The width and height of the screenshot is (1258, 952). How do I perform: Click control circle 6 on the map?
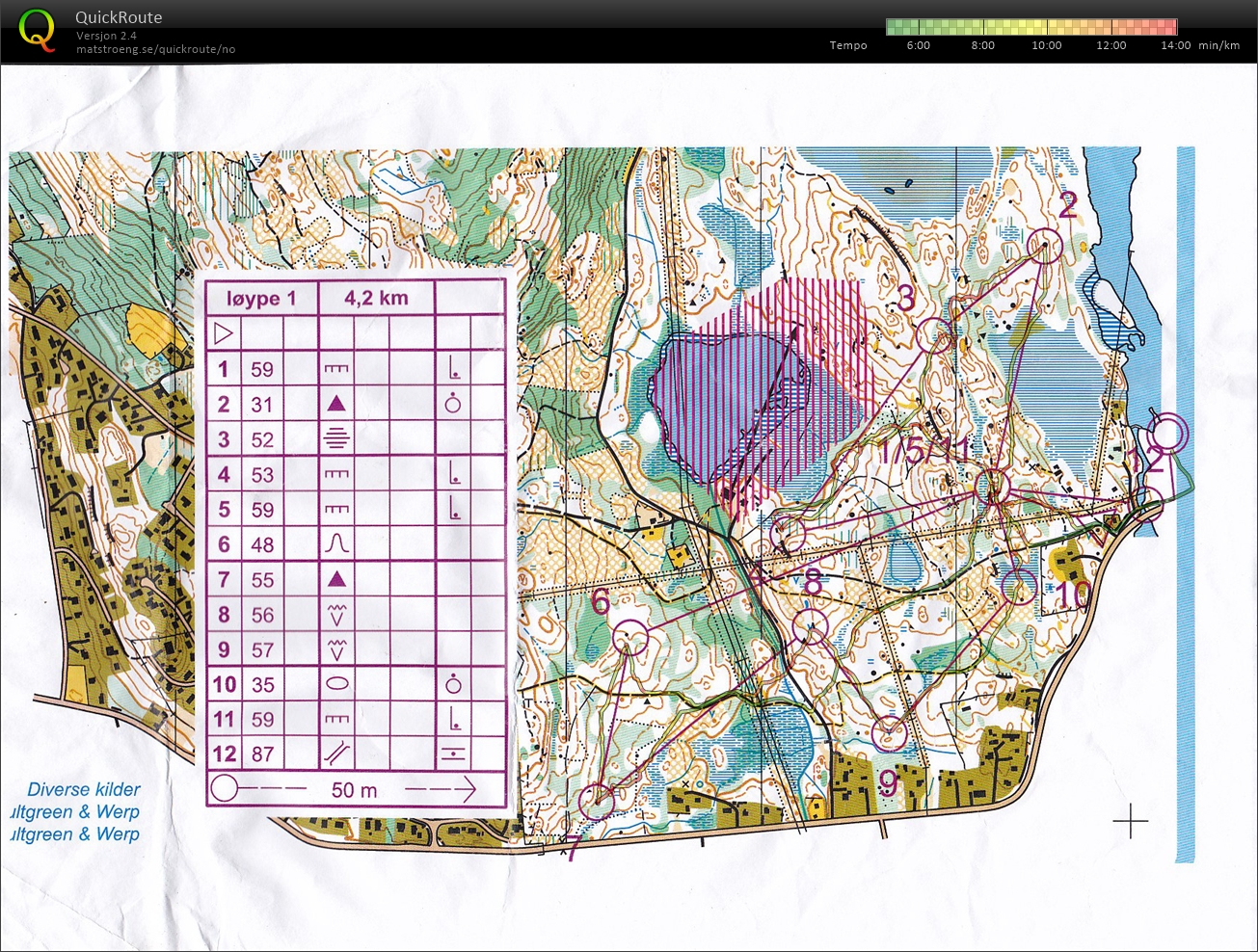pyautogui.click(x=629, y=636)
